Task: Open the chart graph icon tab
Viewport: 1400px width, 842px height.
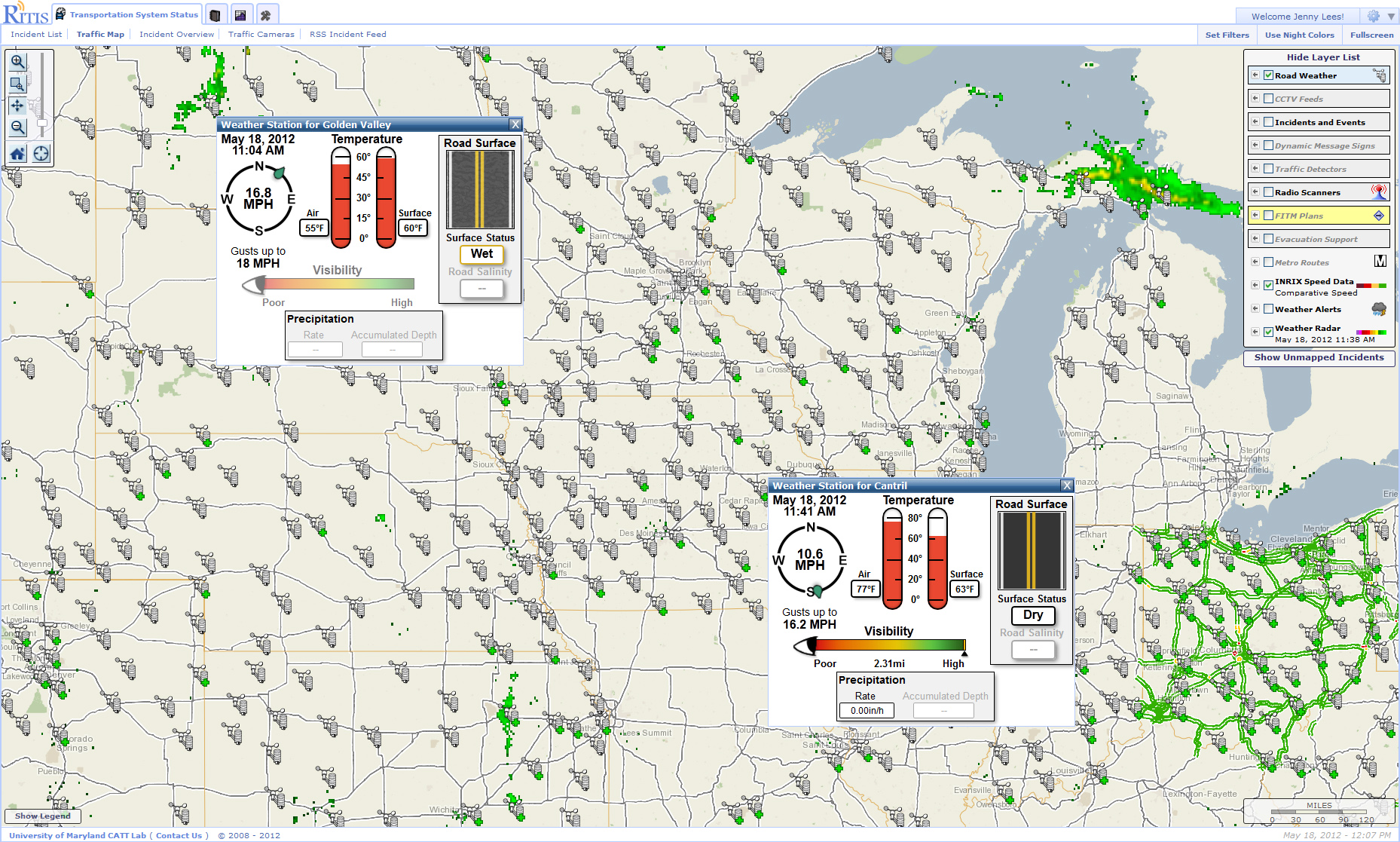Action: 240,15
